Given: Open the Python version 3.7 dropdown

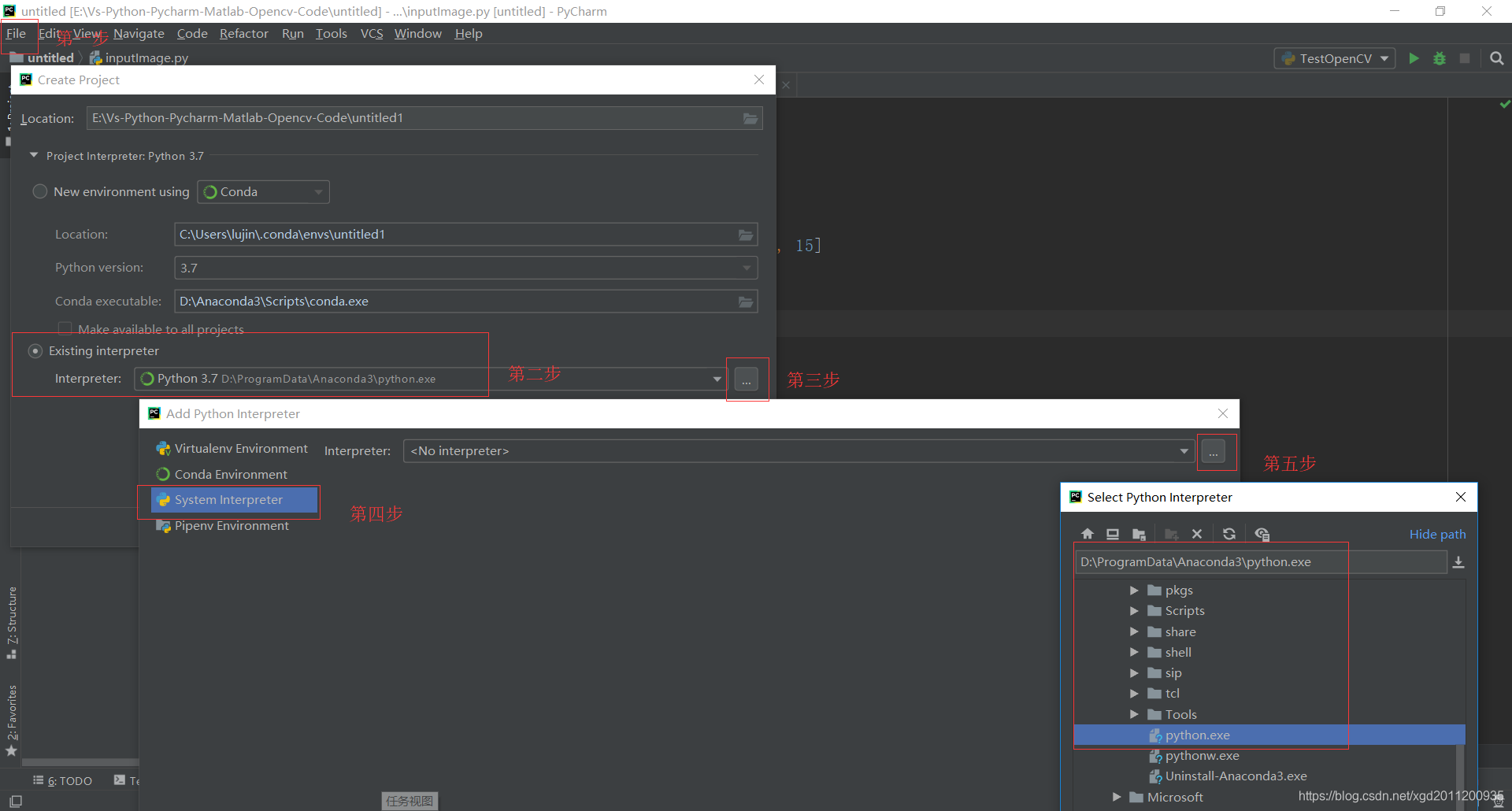Looking at the screenshot, I should (745, 268).
